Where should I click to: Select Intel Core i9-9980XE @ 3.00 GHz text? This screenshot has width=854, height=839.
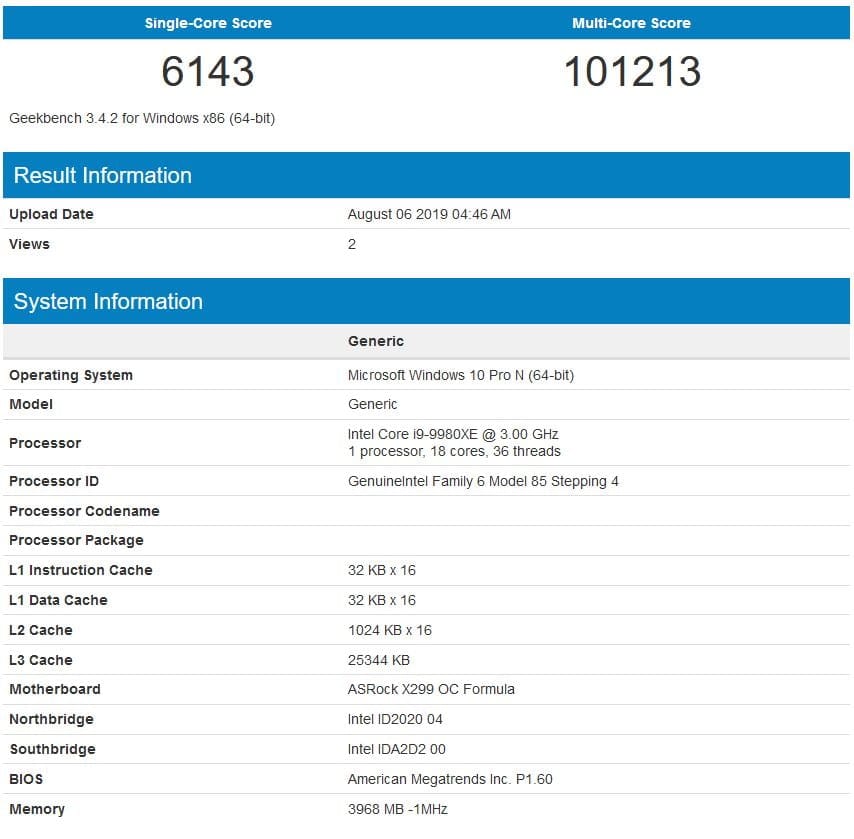pos(453,434)
